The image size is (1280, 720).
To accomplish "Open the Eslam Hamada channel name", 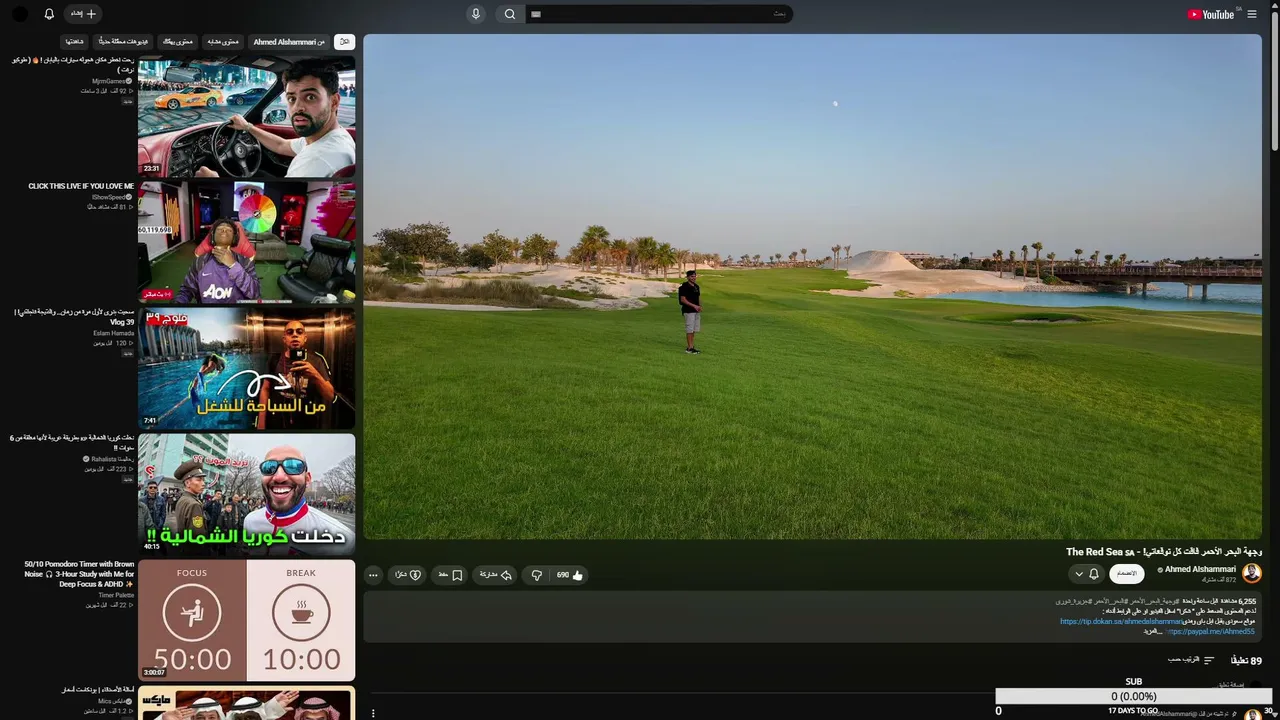I will tap(114, 333).
